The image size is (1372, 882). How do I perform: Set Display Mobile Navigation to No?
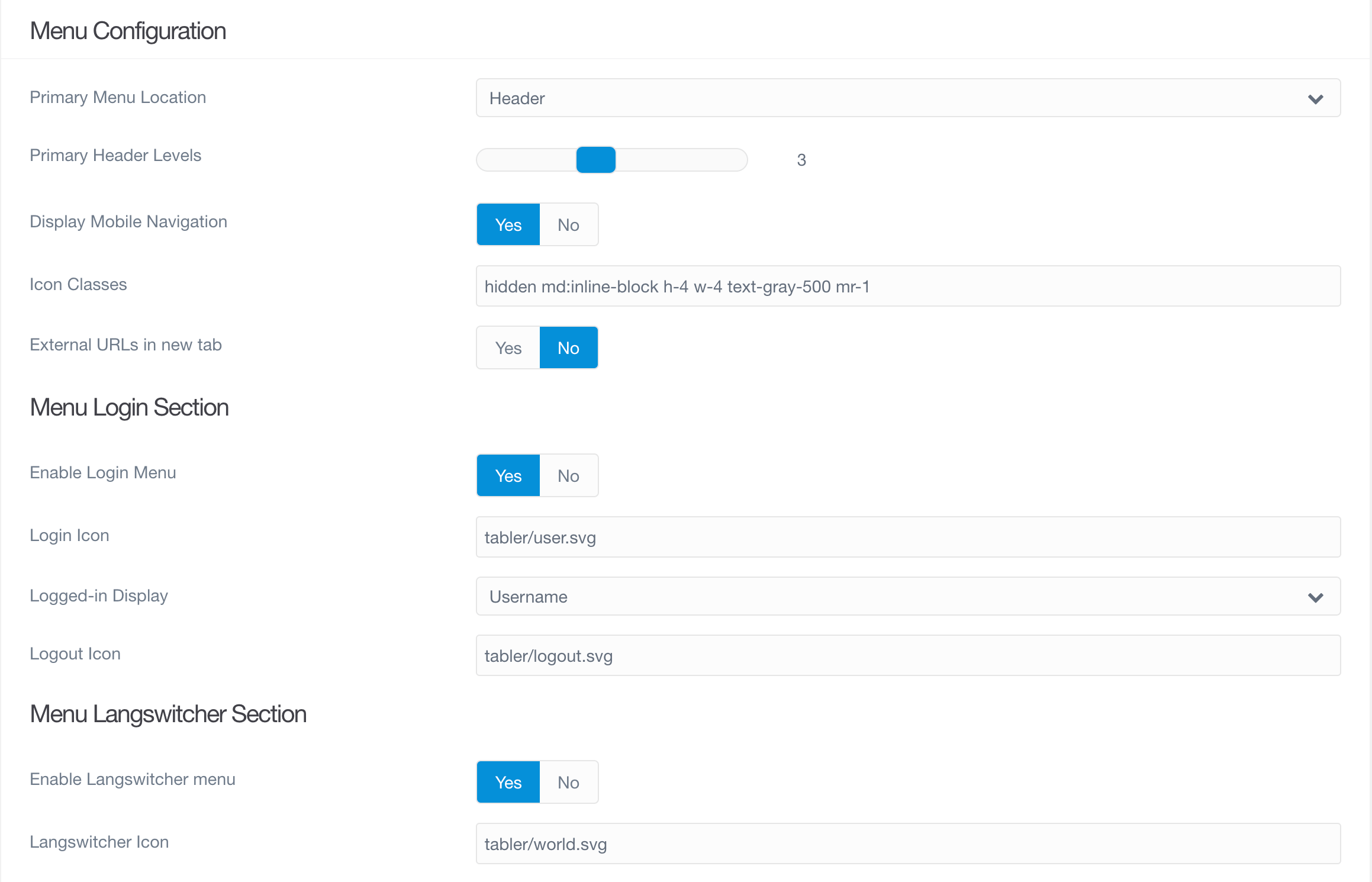[568, 224]
